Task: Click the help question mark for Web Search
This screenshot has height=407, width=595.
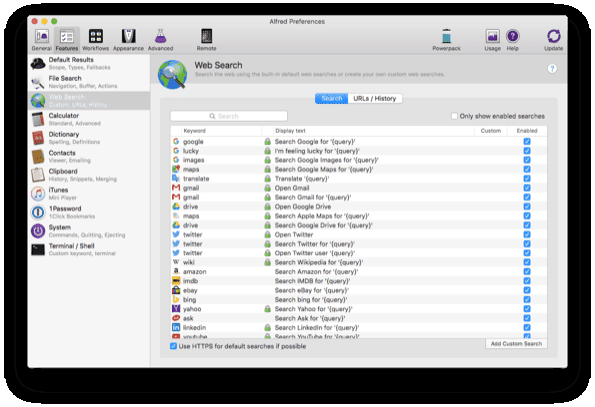Action: coord(552,69)
